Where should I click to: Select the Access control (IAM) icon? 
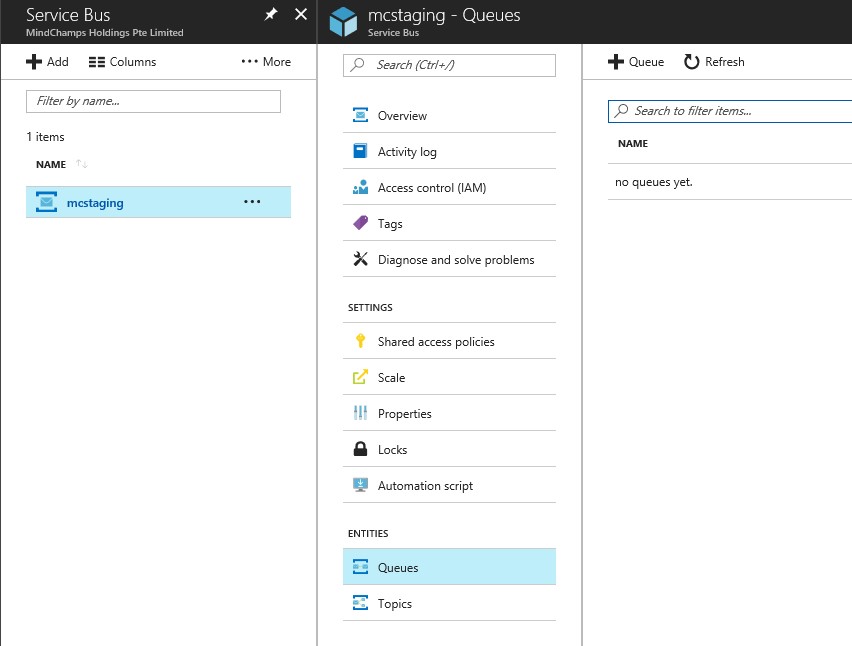point(360,188)
